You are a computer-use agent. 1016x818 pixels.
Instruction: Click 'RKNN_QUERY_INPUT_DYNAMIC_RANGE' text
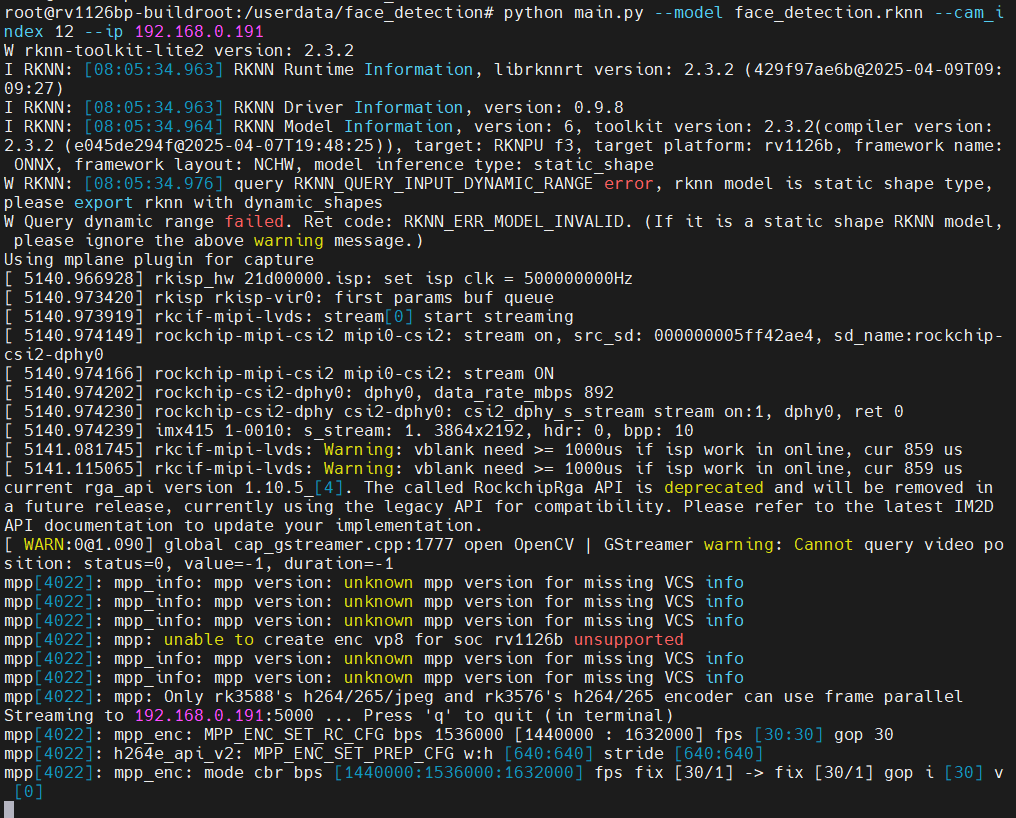click(443, 183)
